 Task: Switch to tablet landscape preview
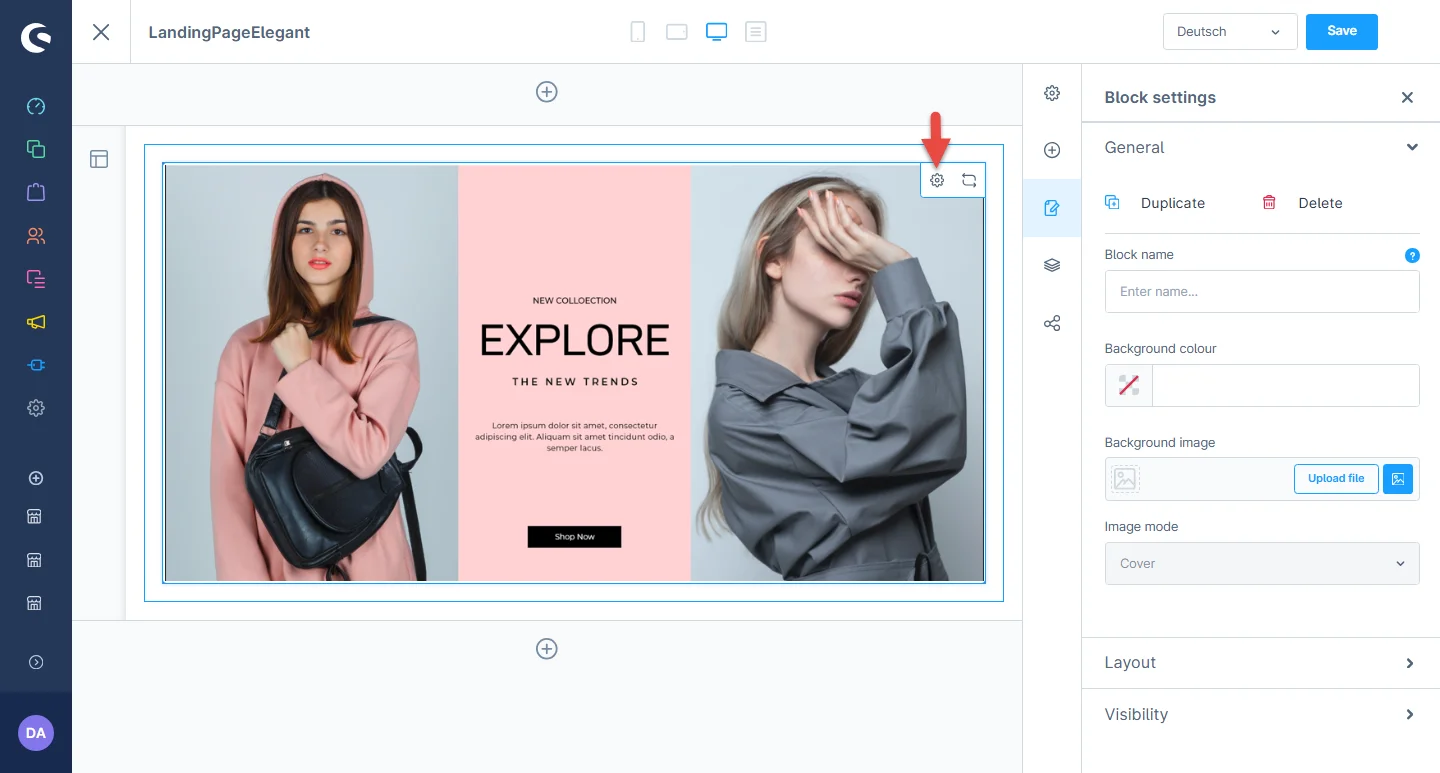[677, 32]
